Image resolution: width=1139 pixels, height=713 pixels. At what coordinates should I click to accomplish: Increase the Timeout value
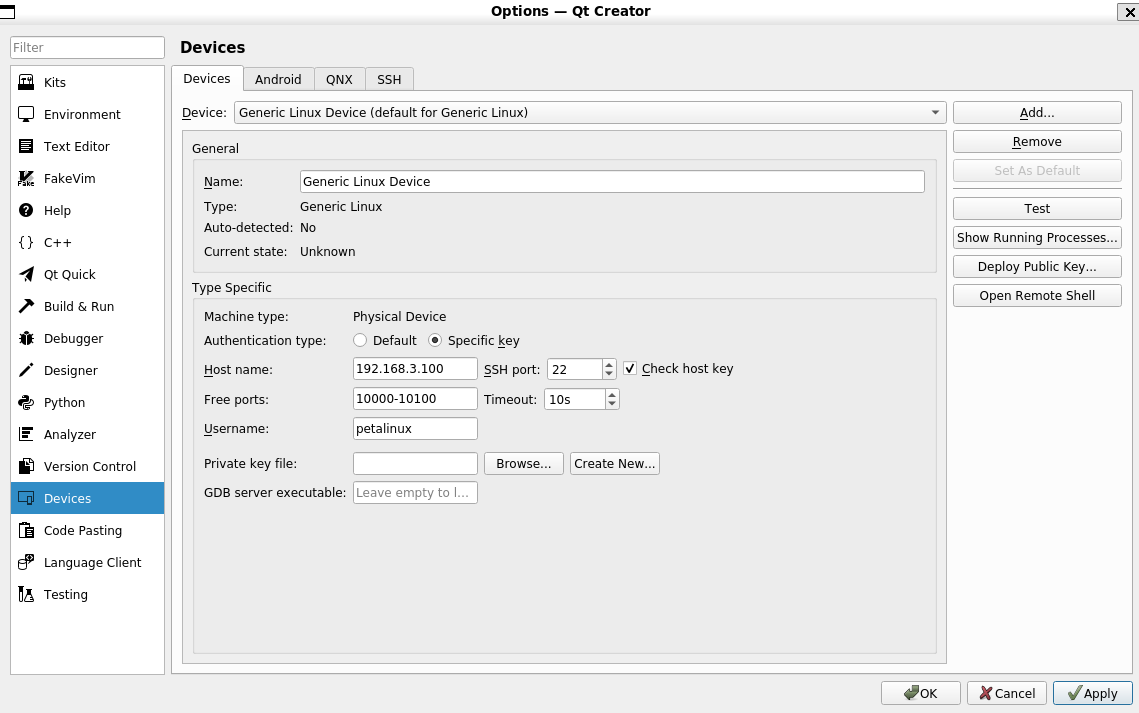click(612, 395)
